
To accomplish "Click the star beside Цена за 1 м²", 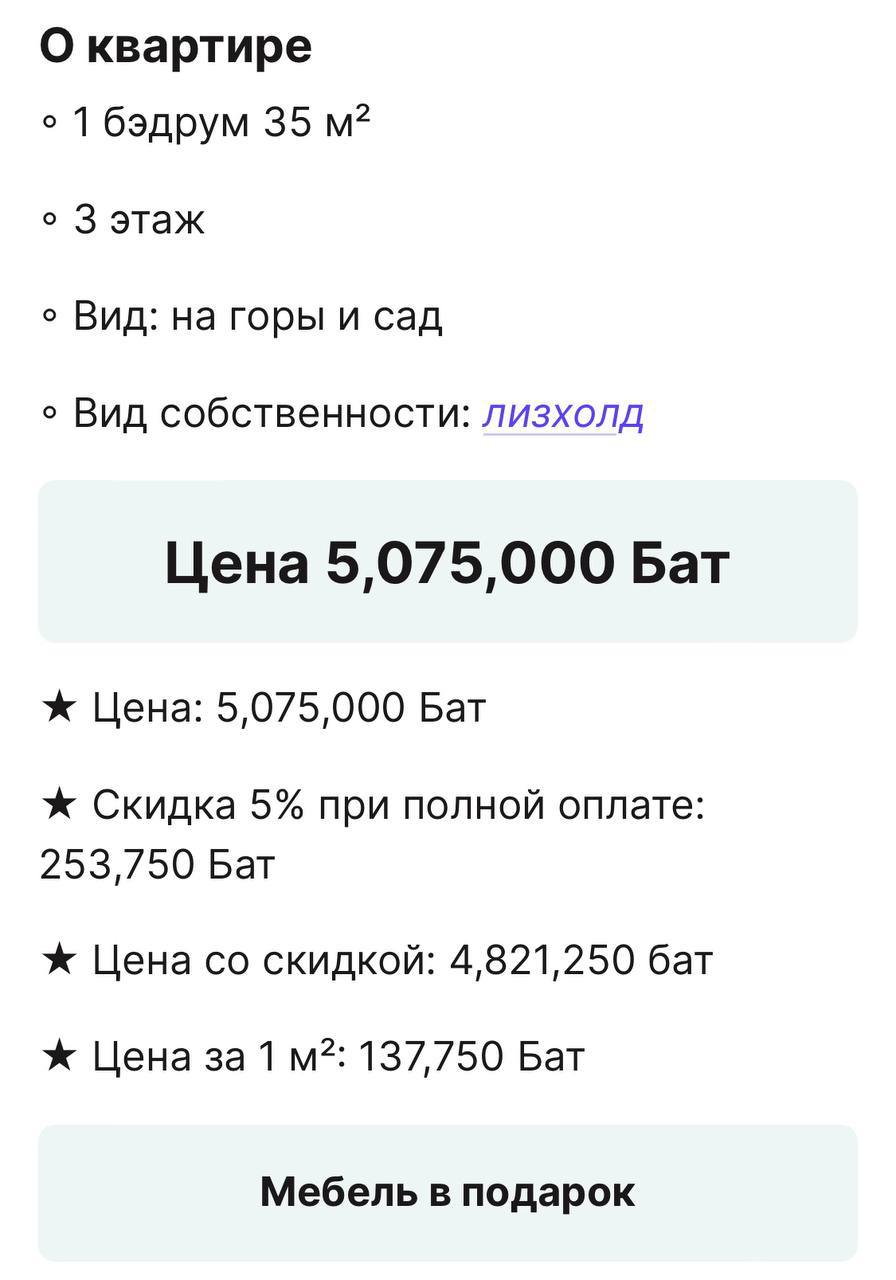I will tap(58, 1056).
